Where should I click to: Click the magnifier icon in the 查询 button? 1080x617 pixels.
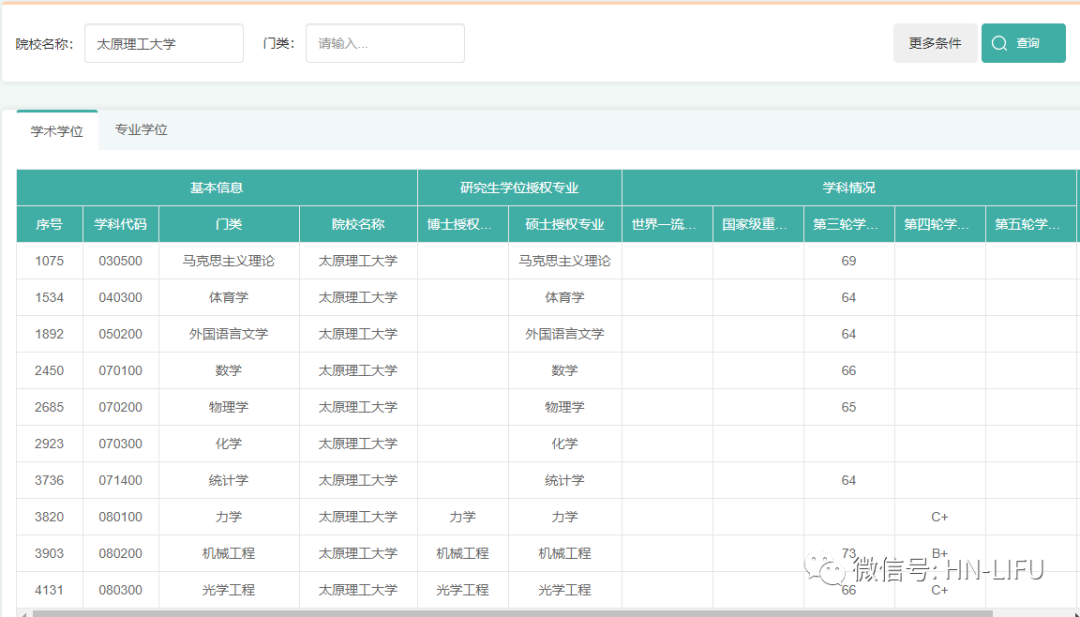tap(999, 43)
